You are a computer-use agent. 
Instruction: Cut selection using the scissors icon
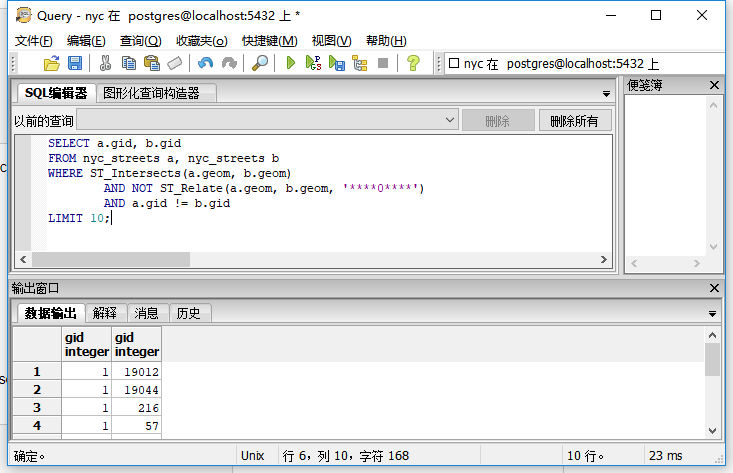(105, 63)
